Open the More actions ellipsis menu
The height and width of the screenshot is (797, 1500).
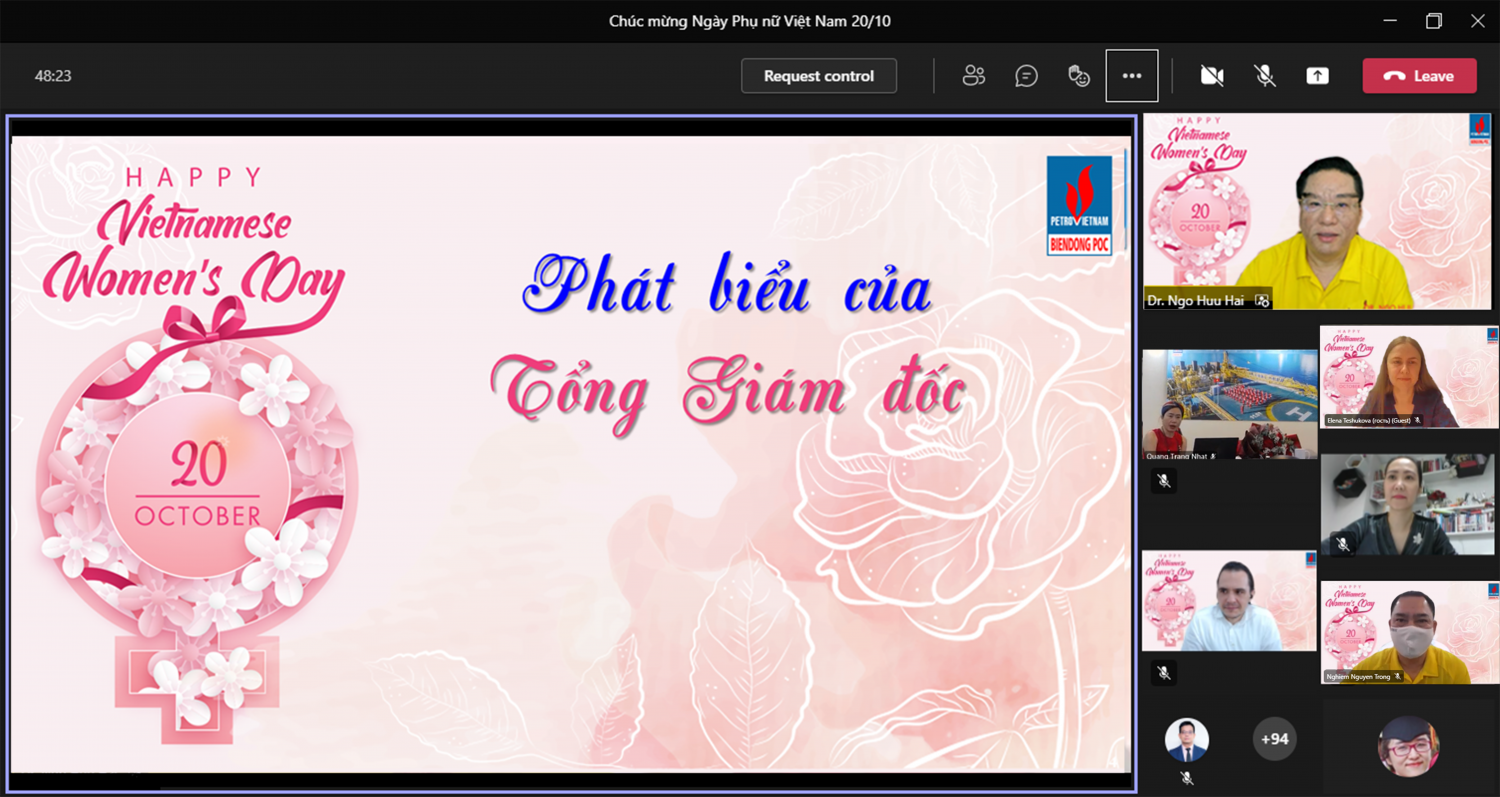(x=1132, y=76)
